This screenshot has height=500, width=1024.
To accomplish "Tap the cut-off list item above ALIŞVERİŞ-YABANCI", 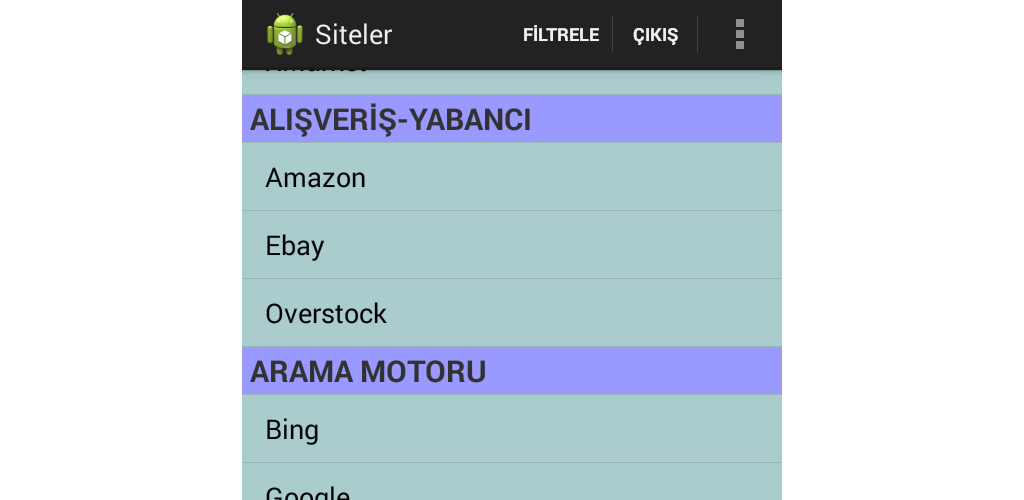I will tap(511, 80).
